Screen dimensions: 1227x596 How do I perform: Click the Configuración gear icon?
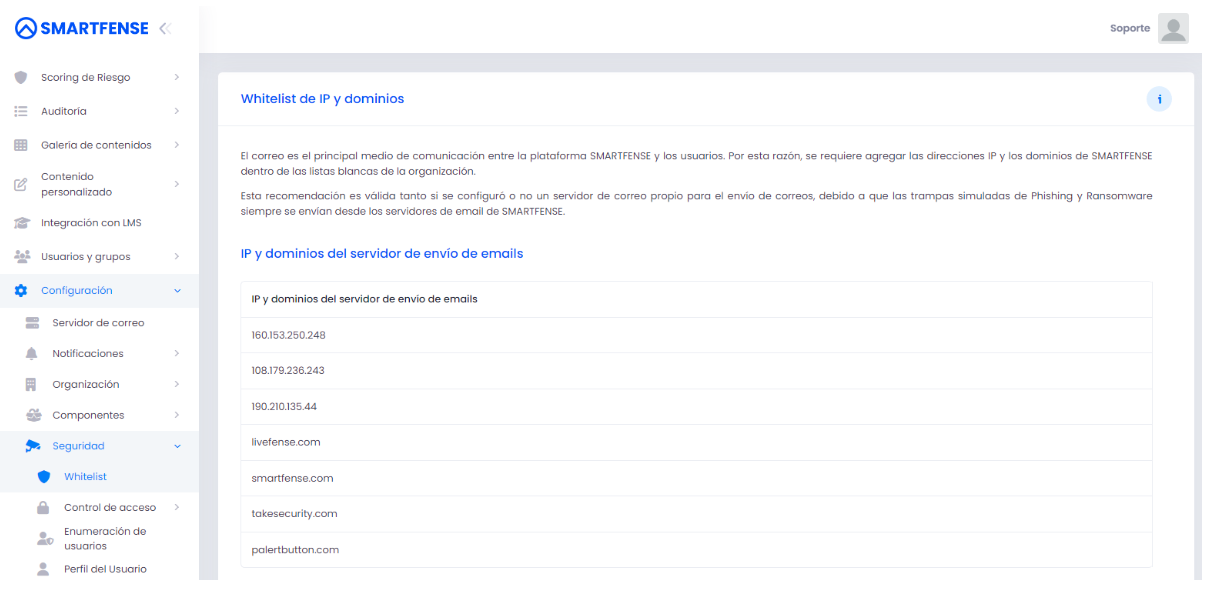(x=21, y=291)
